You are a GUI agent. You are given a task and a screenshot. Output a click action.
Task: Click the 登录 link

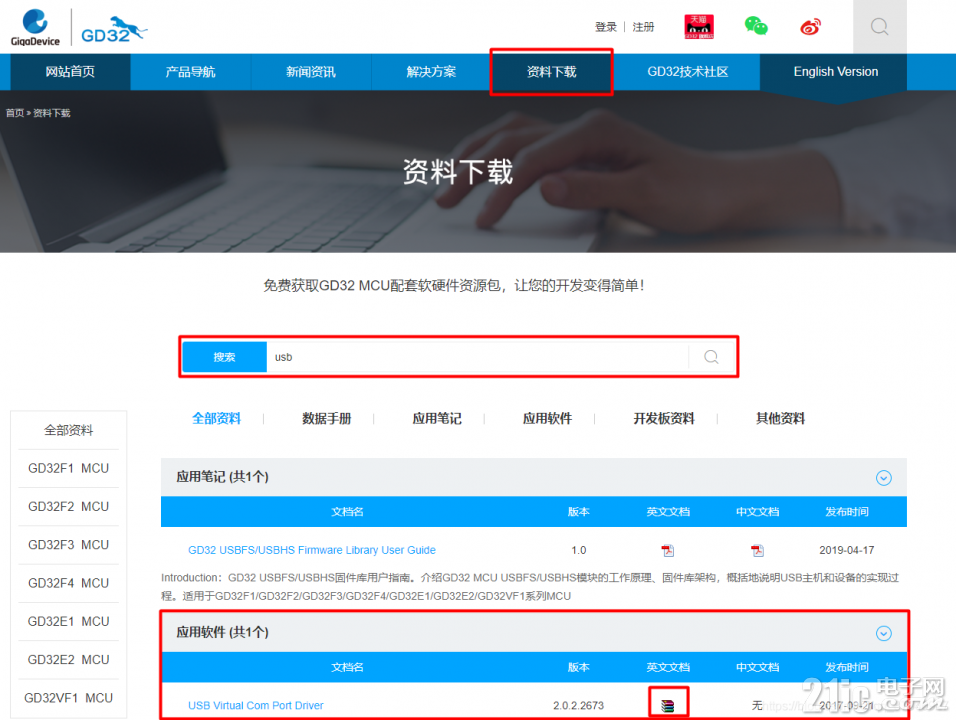606,27
